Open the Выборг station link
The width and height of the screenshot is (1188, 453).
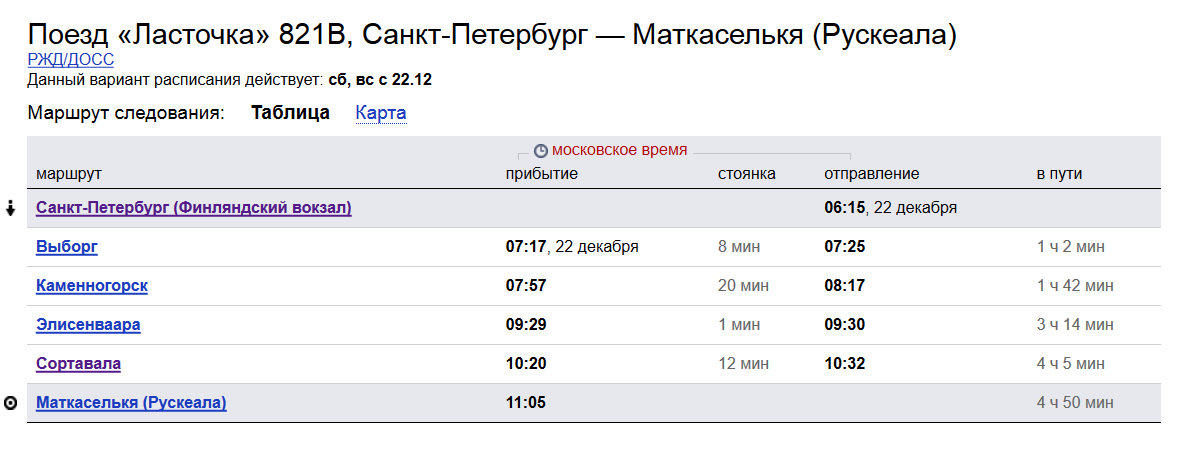[67, 247]
